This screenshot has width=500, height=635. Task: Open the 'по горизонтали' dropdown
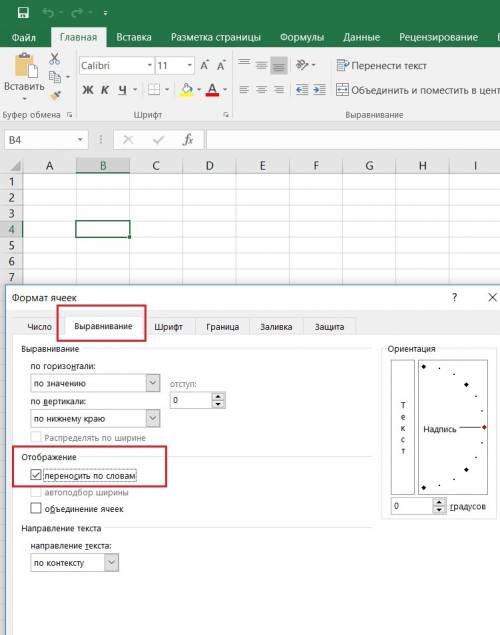[x=95, y=383]
